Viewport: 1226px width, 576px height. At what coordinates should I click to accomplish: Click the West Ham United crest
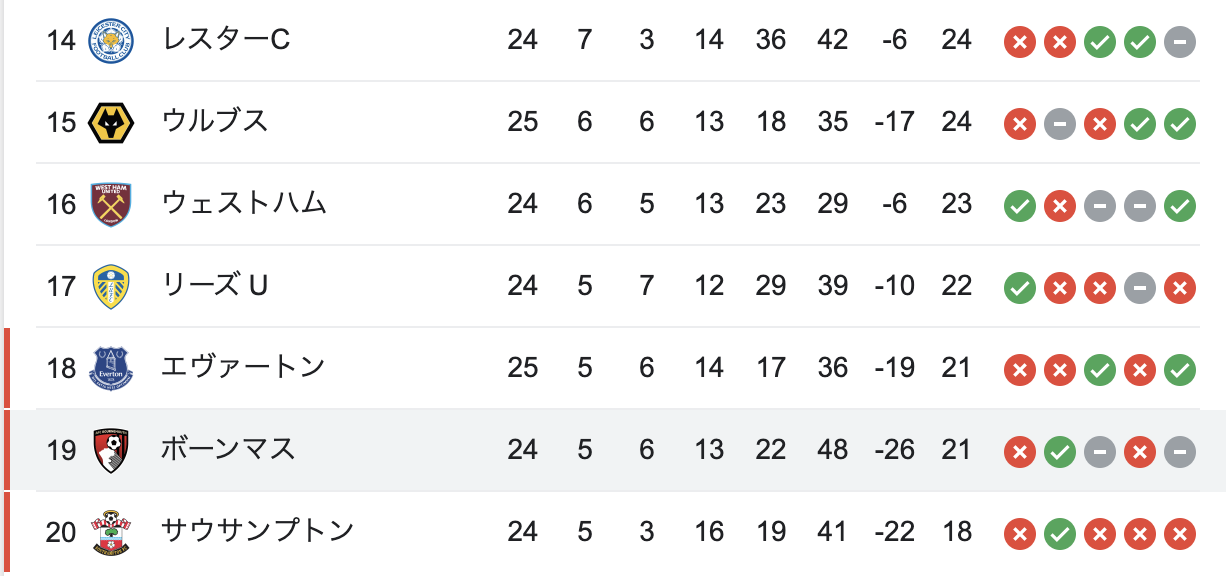(x=110, y=204)
